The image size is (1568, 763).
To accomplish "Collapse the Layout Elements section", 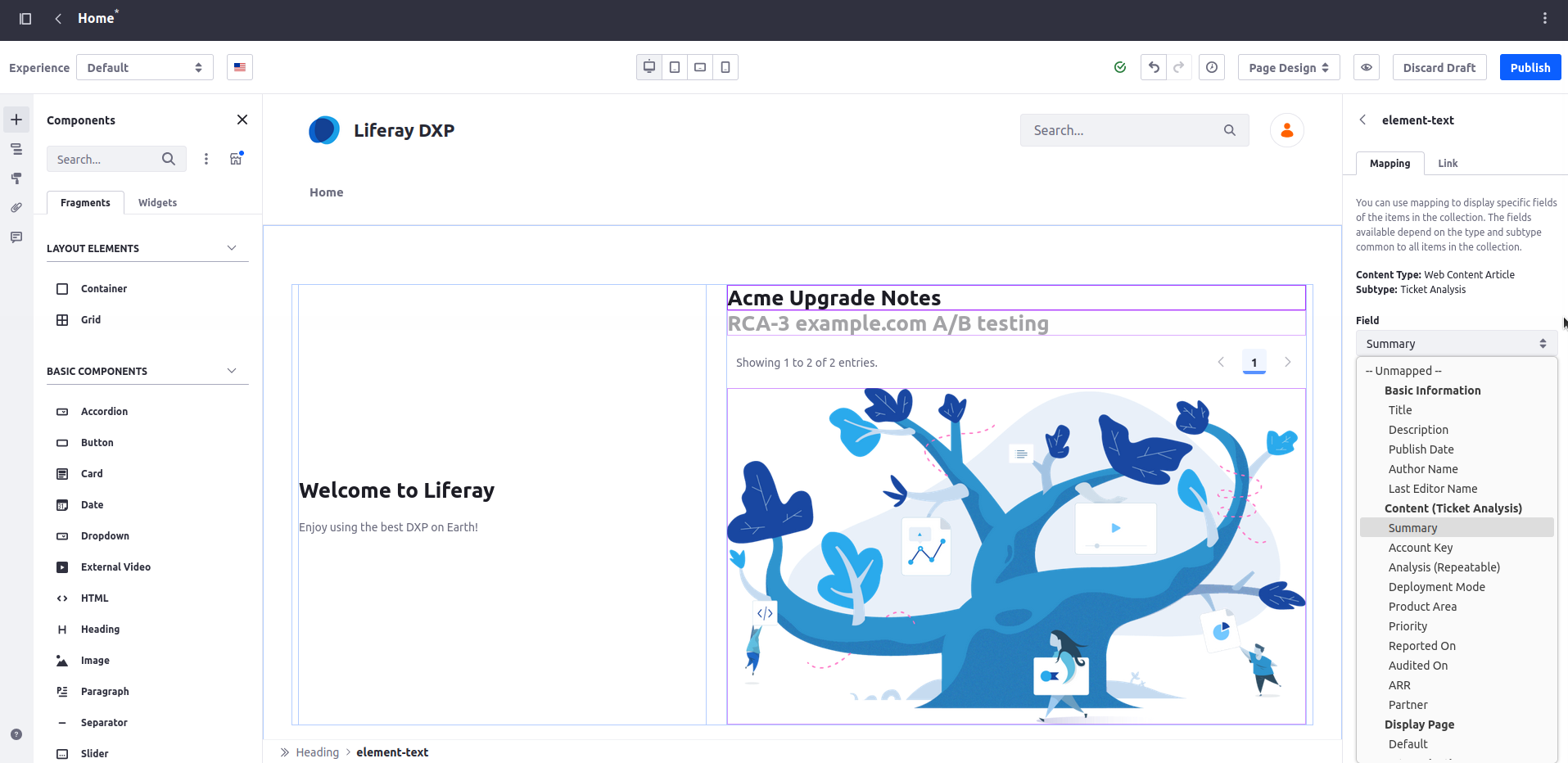I will click(x=232, y=248).
